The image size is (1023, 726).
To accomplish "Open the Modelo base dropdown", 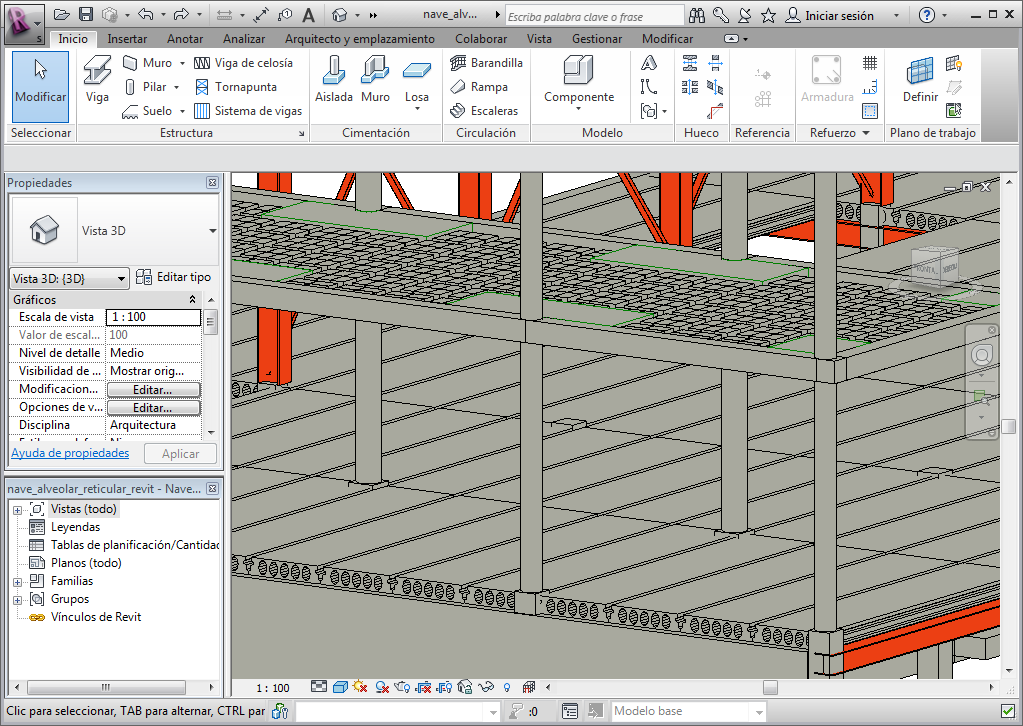I will point(759,711).
